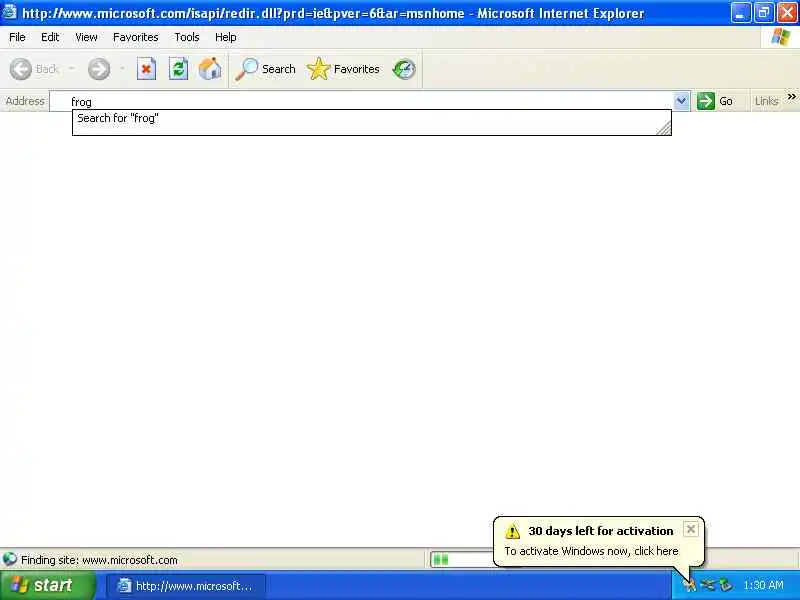Open the File menu
Image resolution: width=800 pixels, height=600 pixels.
tap(17, 37)
